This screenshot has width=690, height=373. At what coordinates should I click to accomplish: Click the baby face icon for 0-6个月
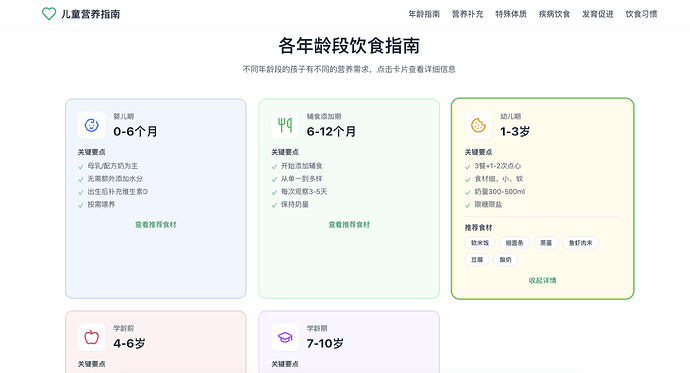point(92,125)
